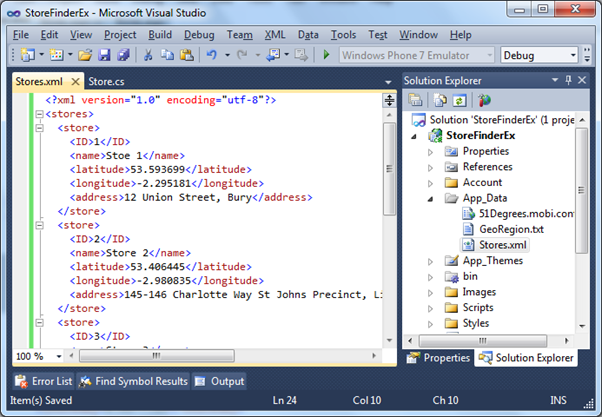Click the Navigate Forward toolbar icon
The height and width of the screenshot is (418, 604).
301,55
